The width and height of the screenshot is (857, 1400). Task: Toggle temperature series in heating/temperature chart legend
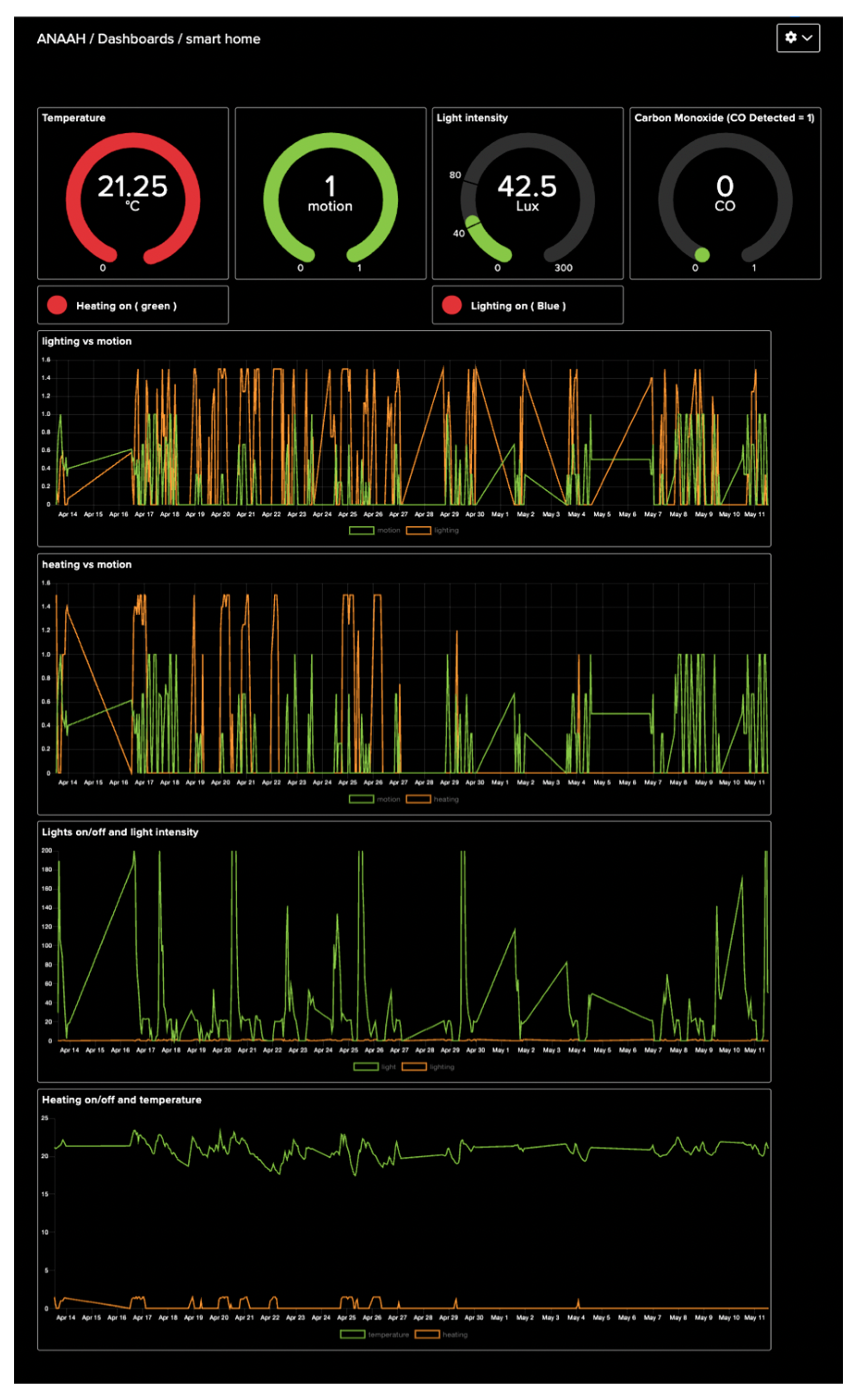pyautogui.click(x=375, y=1333)
